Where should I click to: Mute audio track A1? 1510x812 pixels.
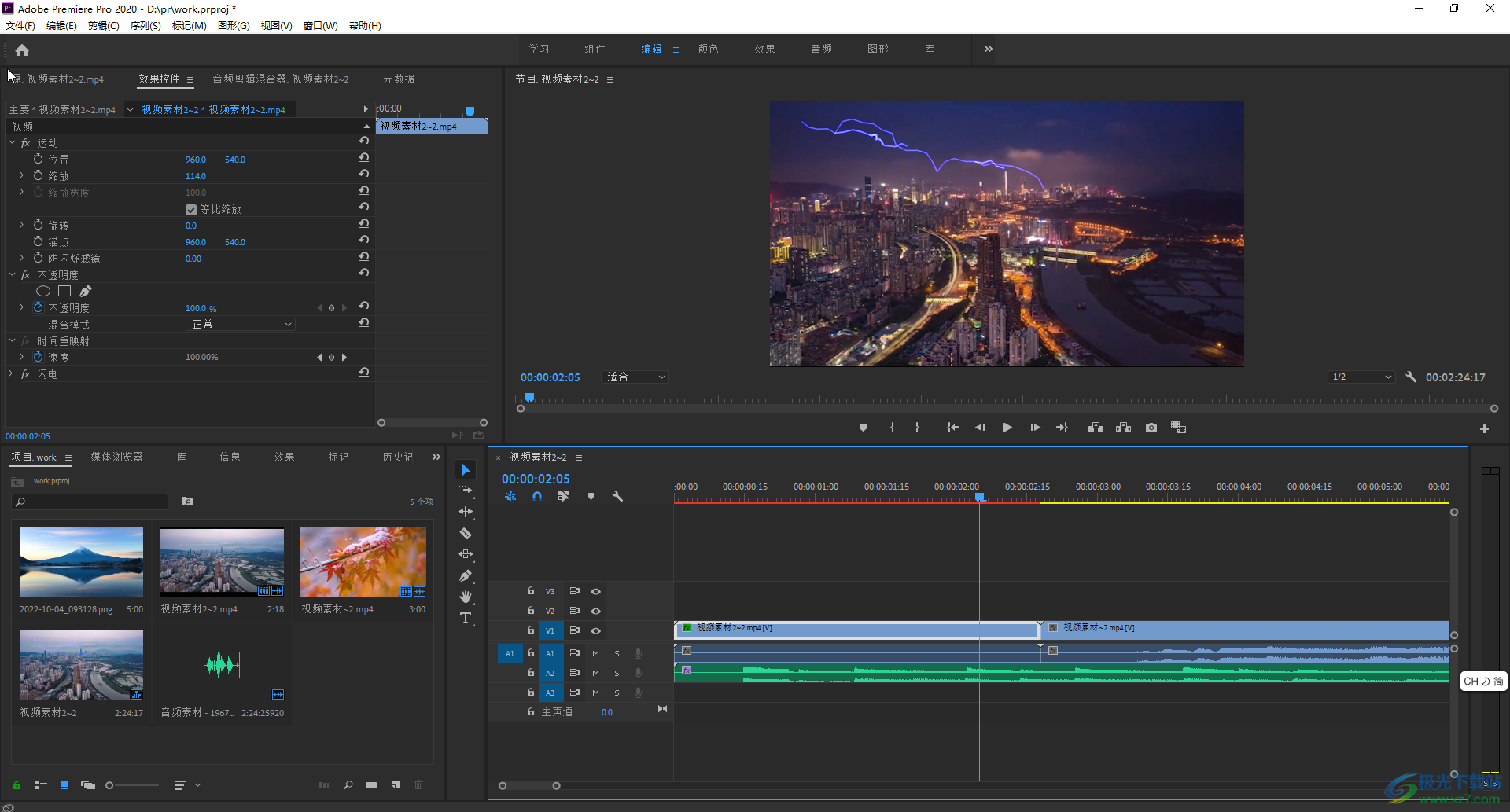[x=595, y=653]
